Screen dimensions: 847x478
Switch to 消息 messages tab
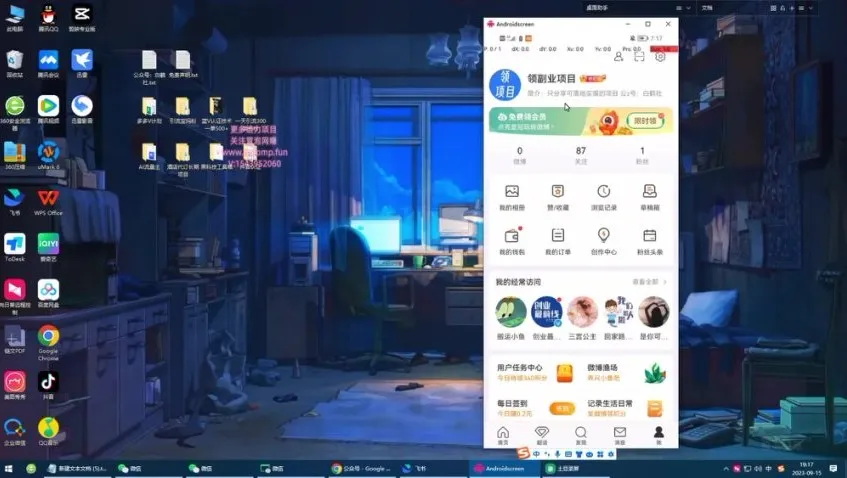(x=619, y=435)
